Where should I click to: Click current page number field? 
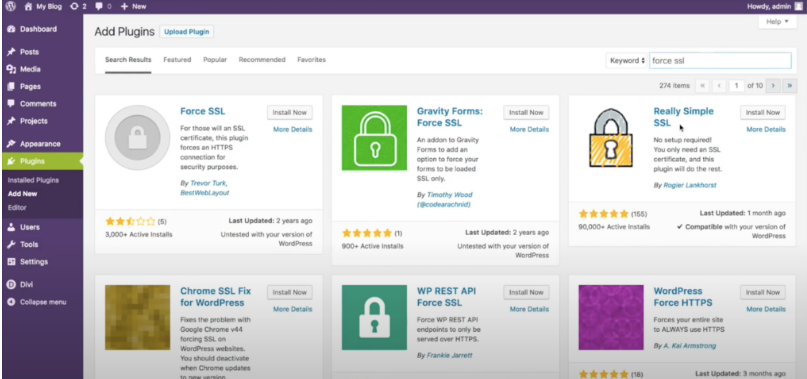coord(736,85)
